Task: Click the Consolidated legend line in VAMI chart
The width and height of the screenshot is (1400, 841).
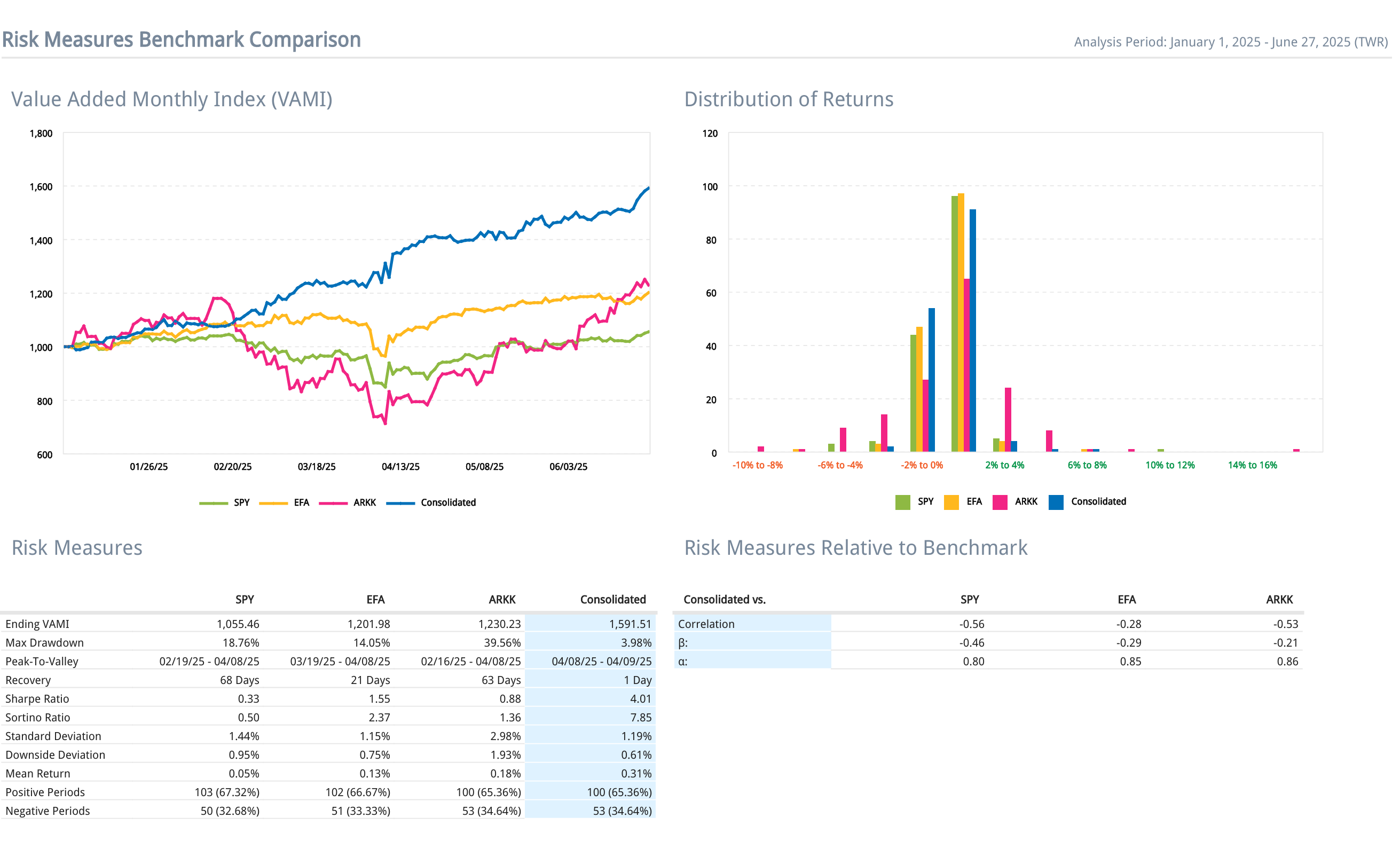Action: (x=400, y=502)
